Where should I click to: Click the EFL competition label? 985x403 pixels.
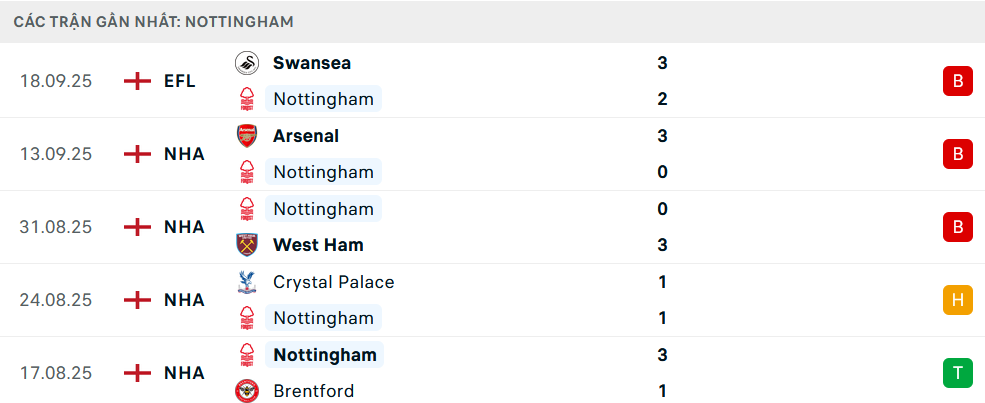click(180, 81)
